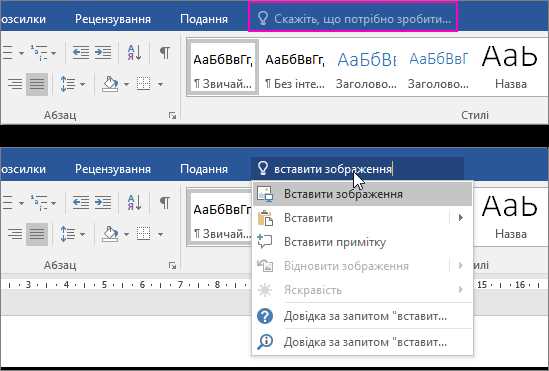Open the Подання tab in the bottom ribbon
Image resolution: width=549 pixels, height=371 pixels.
point(204,169)
